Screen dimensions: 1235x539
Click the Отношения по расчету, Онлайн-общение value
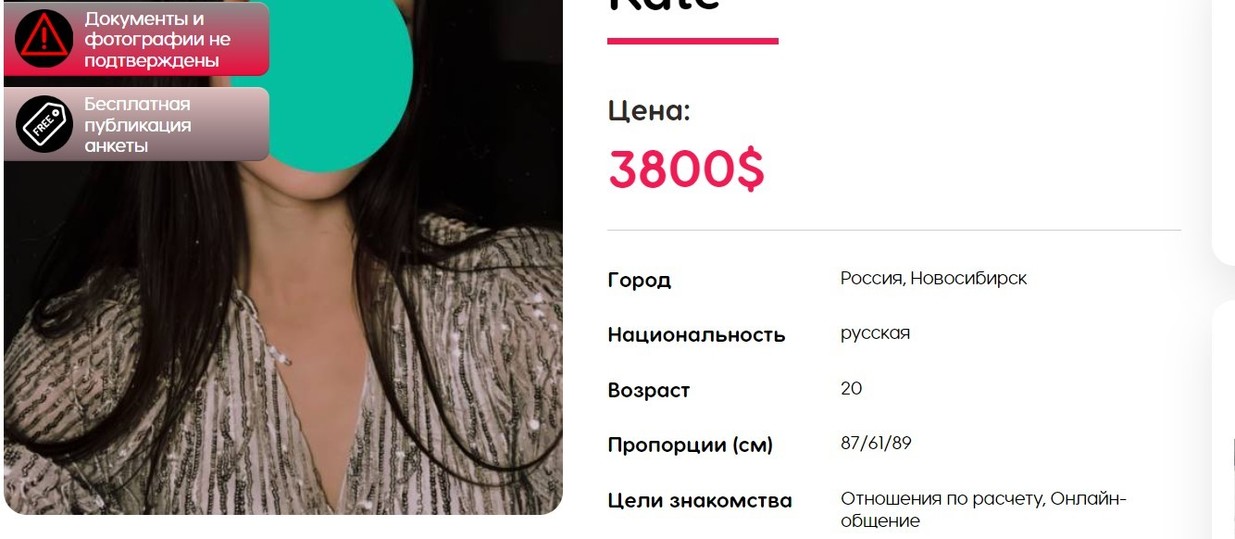coord(983,509)
